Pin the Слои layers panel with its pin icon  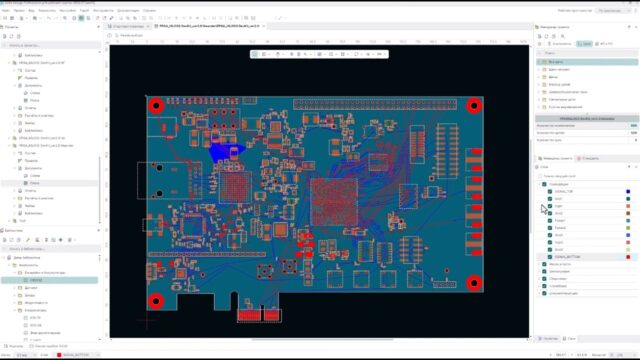tap(629, 167)
